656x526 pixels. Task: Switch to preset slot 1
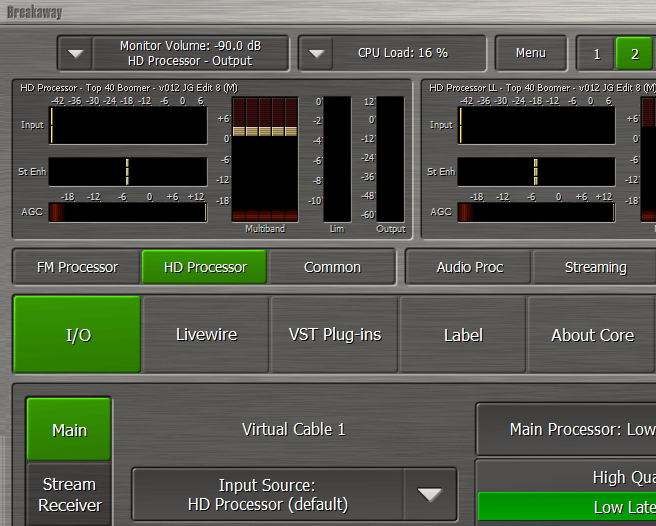597,54
